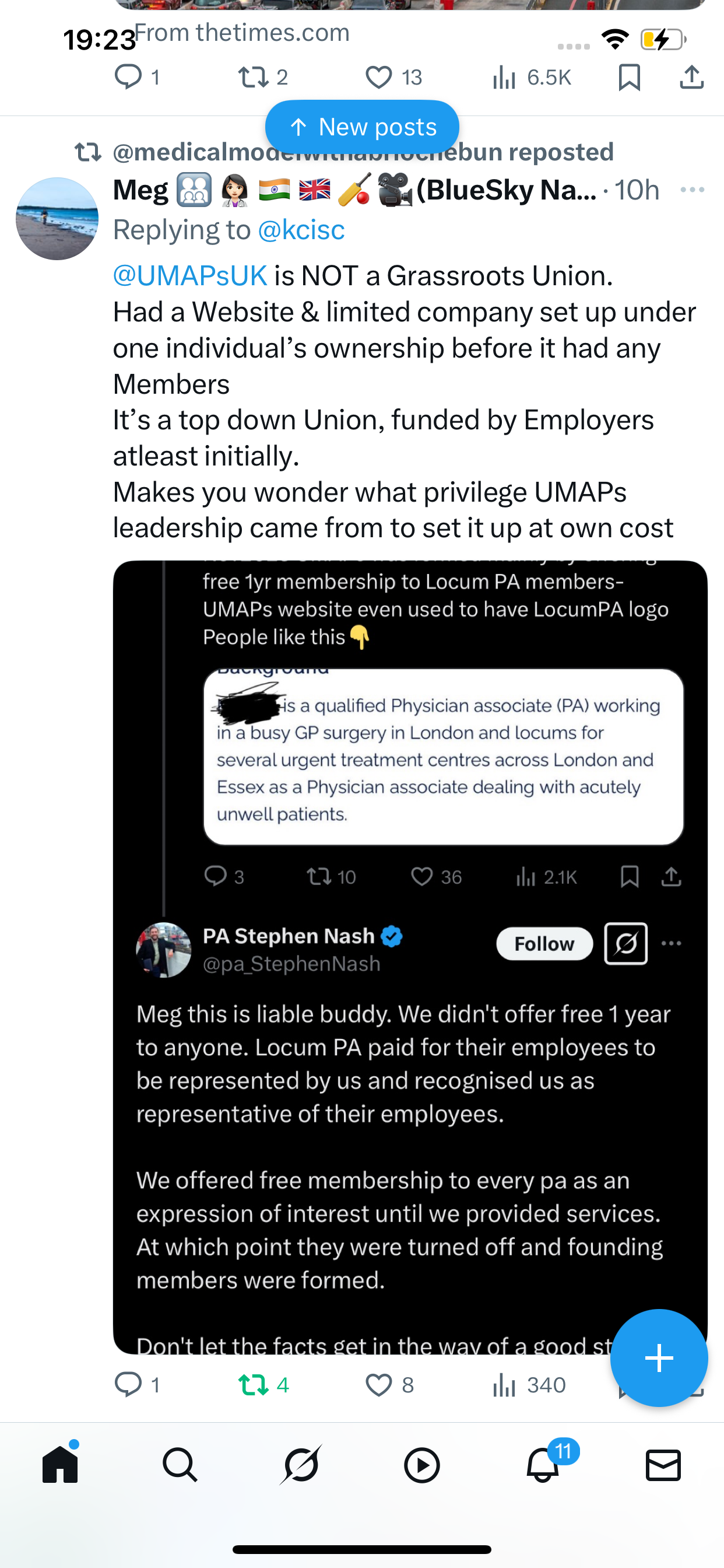This screenshot has height=1568, width=724.
Task: Open the Search tab
Action: coord(180,1465)
